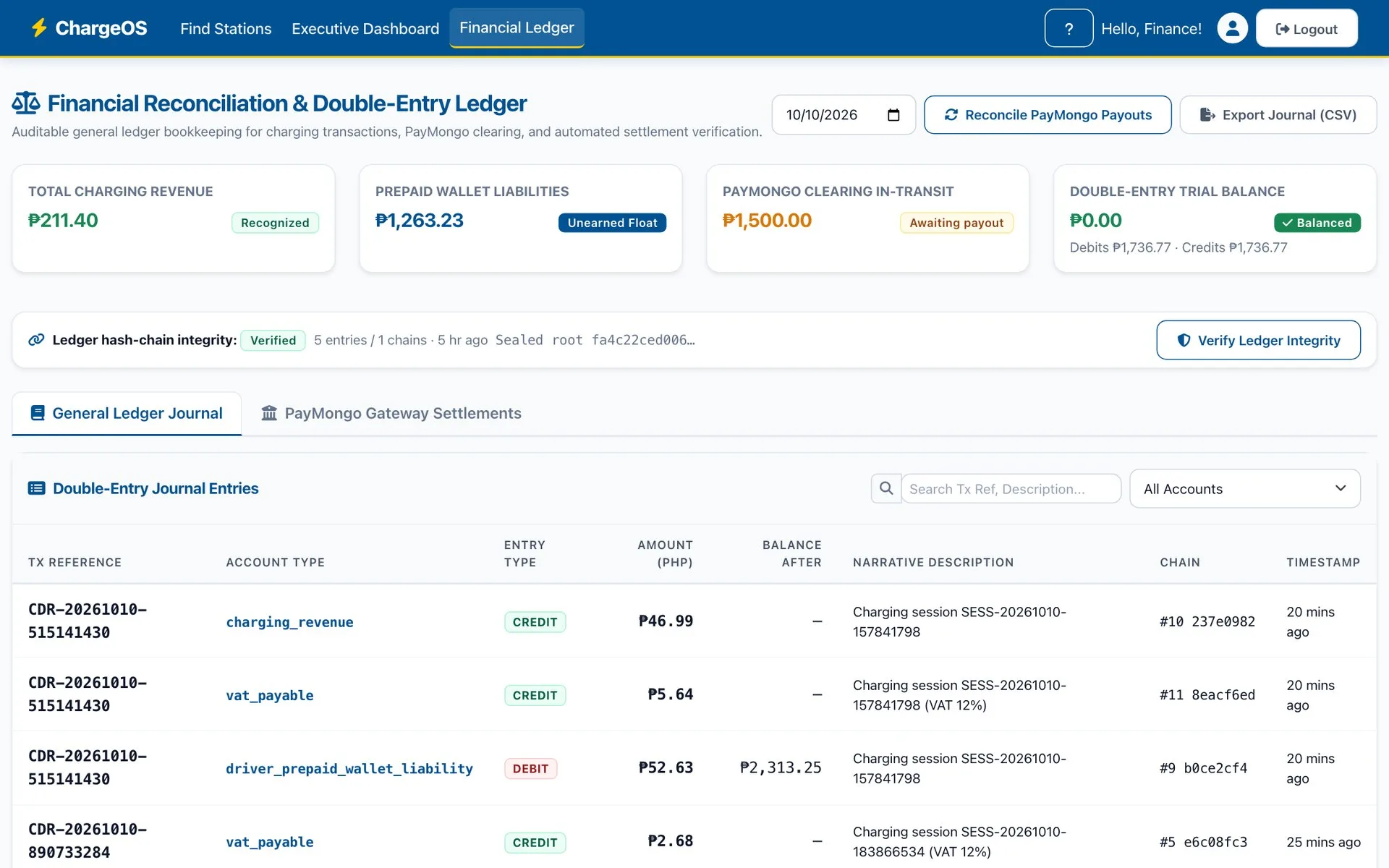Click chain hash #10 237e0982
Screen dimensions: 1389x868
(1207, 621)
